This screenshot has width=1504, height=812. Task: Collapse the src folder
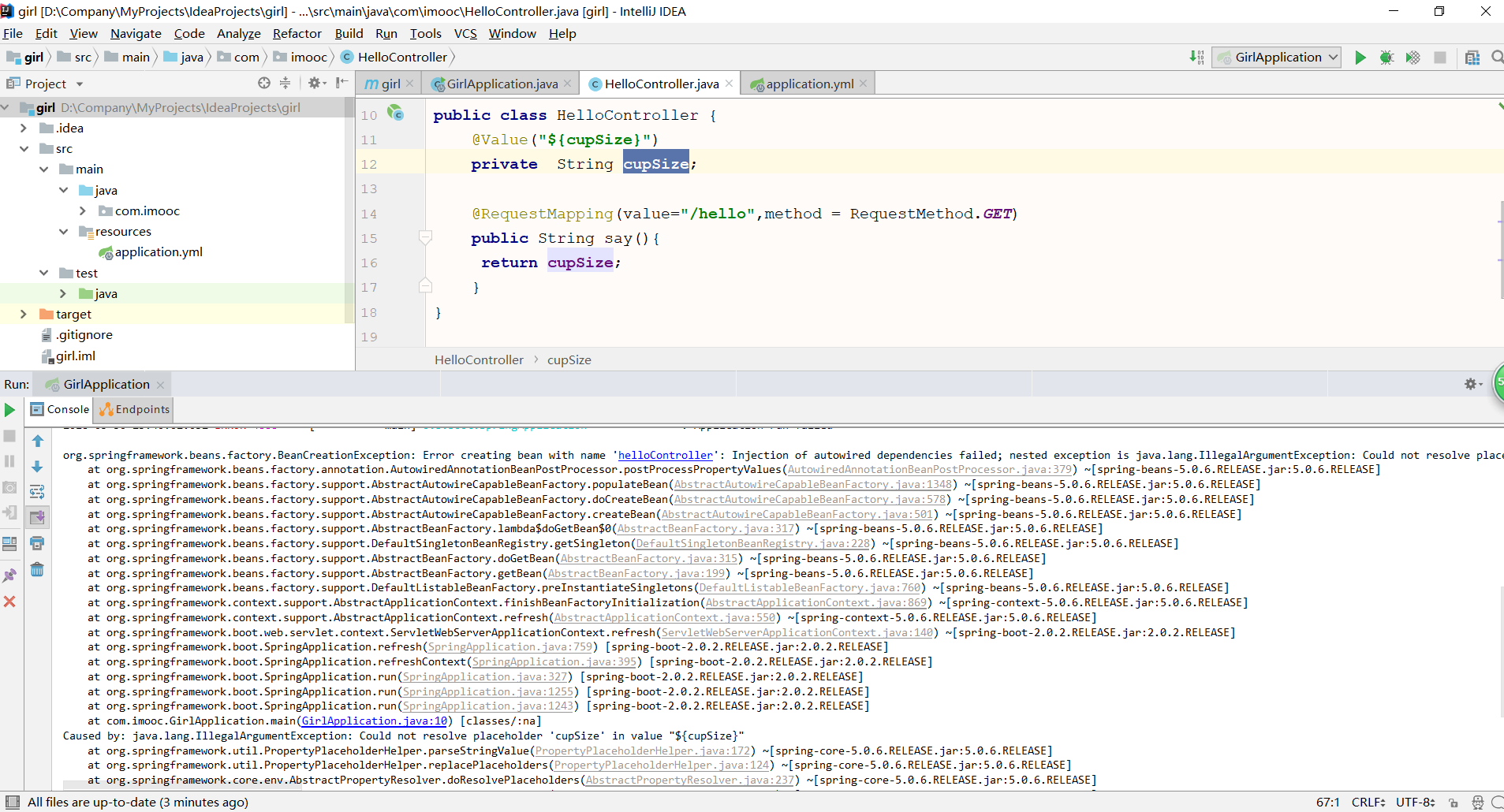[x=24, y=148]
